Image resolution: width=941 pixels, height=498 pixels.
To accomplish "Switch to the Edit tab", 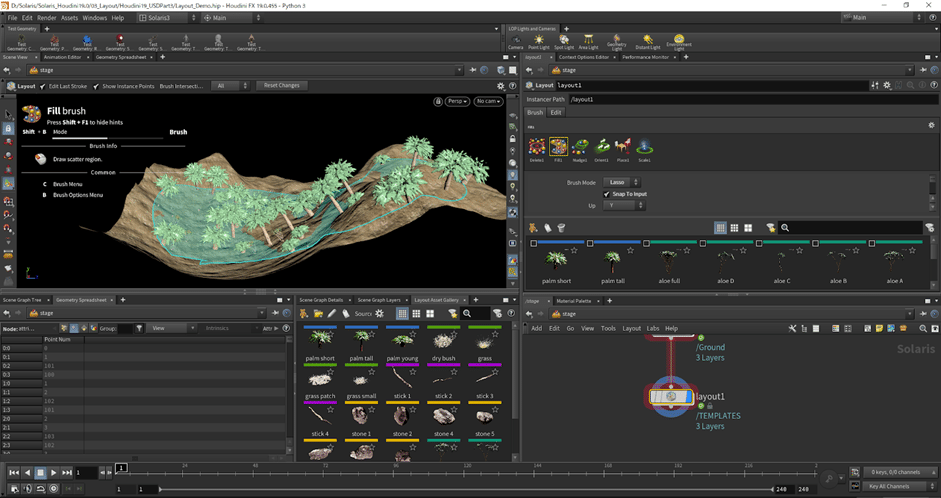I will click(x=556, y=113).
